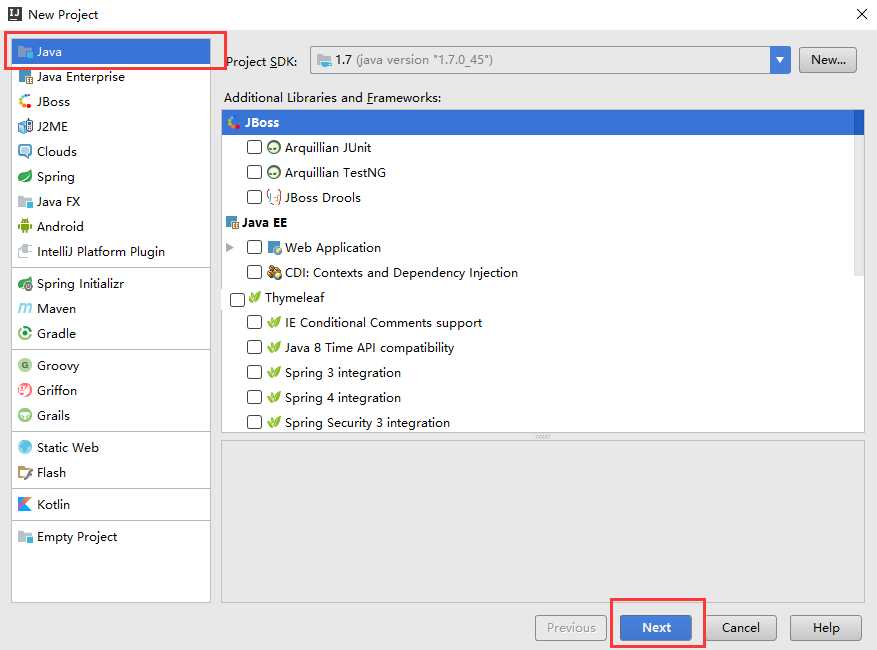Click the Spring Initializr icon

pyautogui.click(x=25, y=284)
